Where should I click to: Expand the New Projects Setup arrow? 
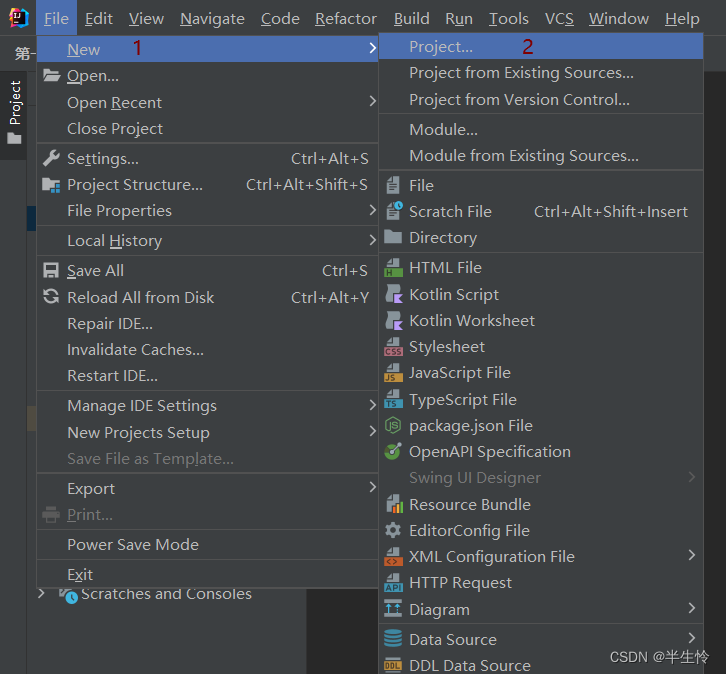372,431
